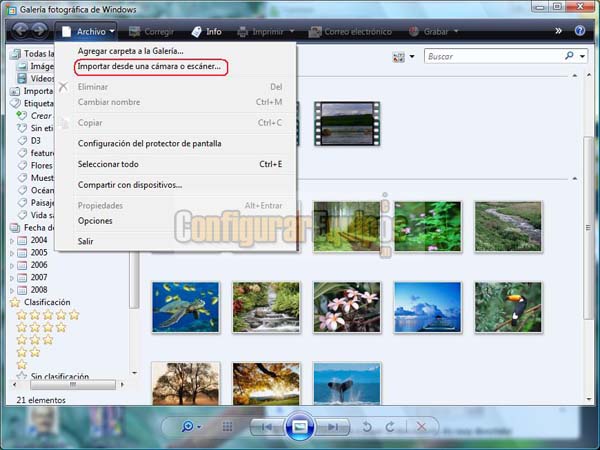Expand the 2008 date node
The width and height of the screenshot is (600, 450).
click(12, 290)
